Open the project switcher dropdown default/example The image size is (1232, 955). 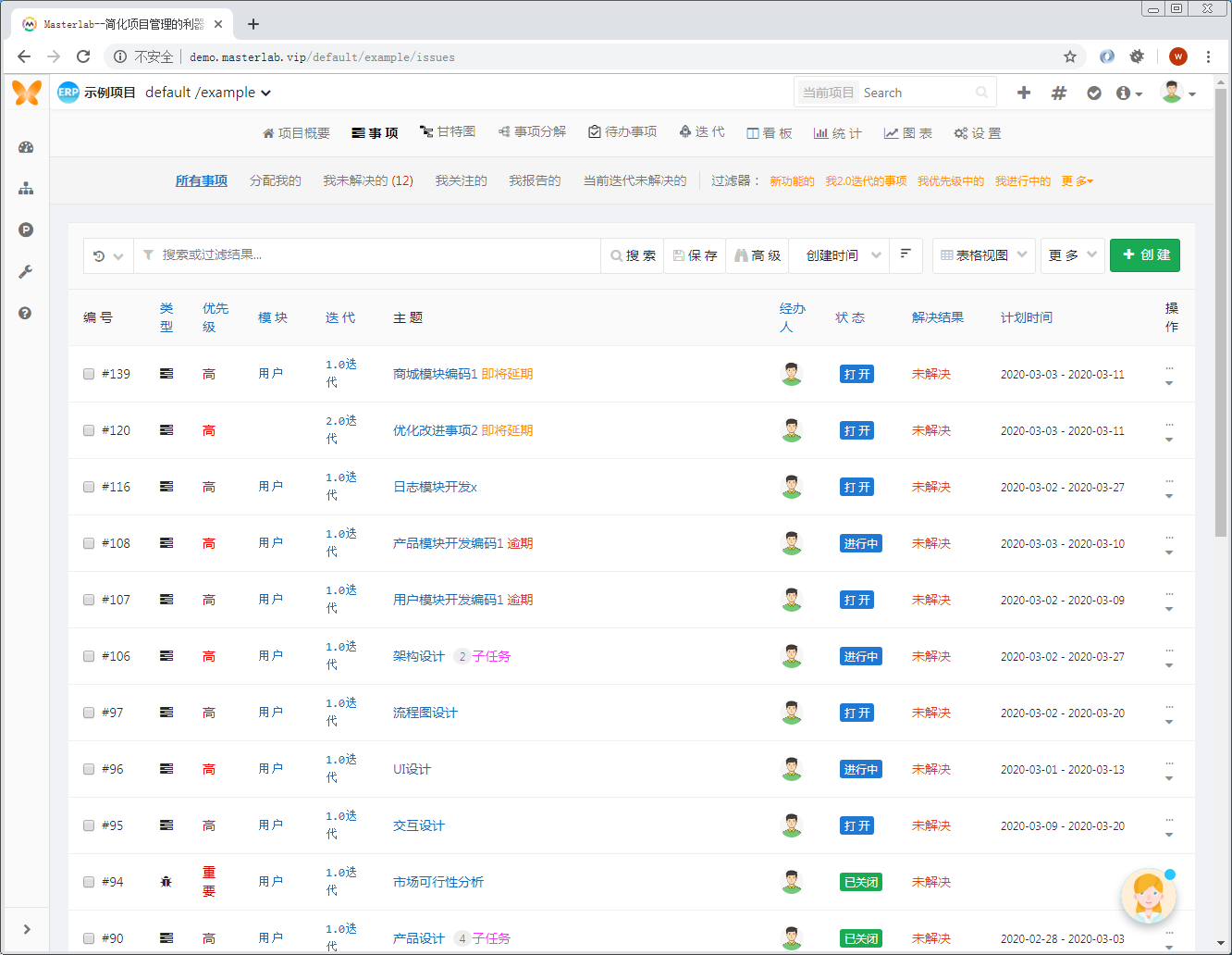[208, 93]
